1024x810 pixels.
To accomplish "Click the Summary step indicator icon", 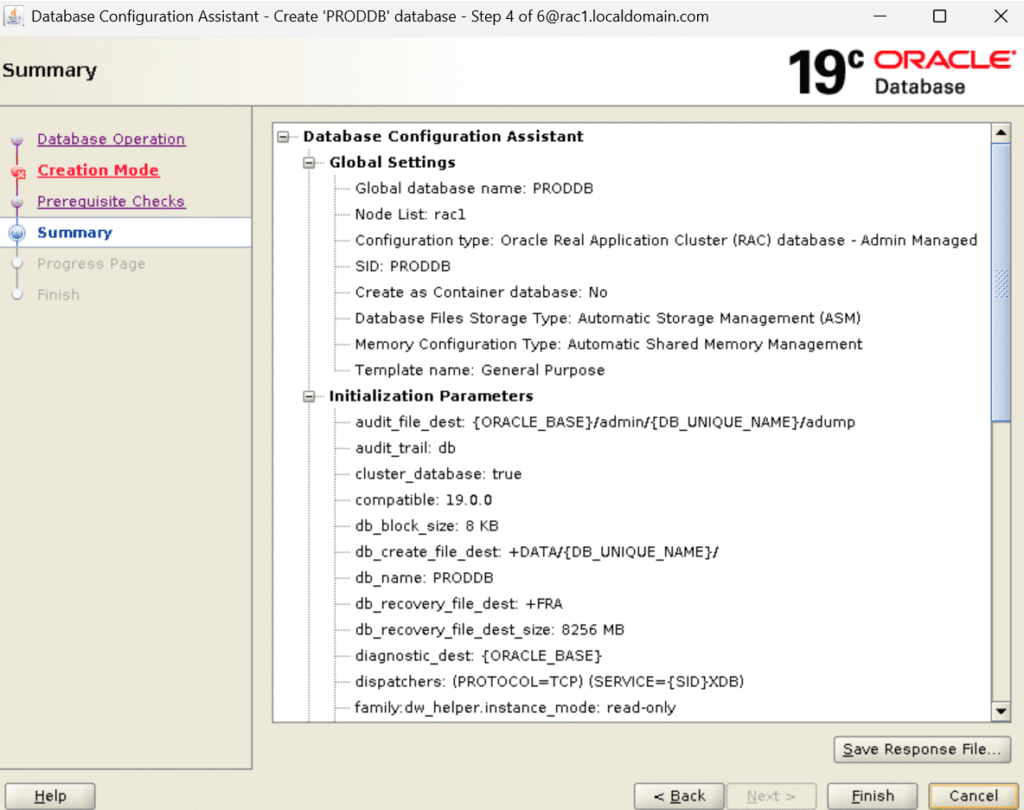I will point(17,233).
